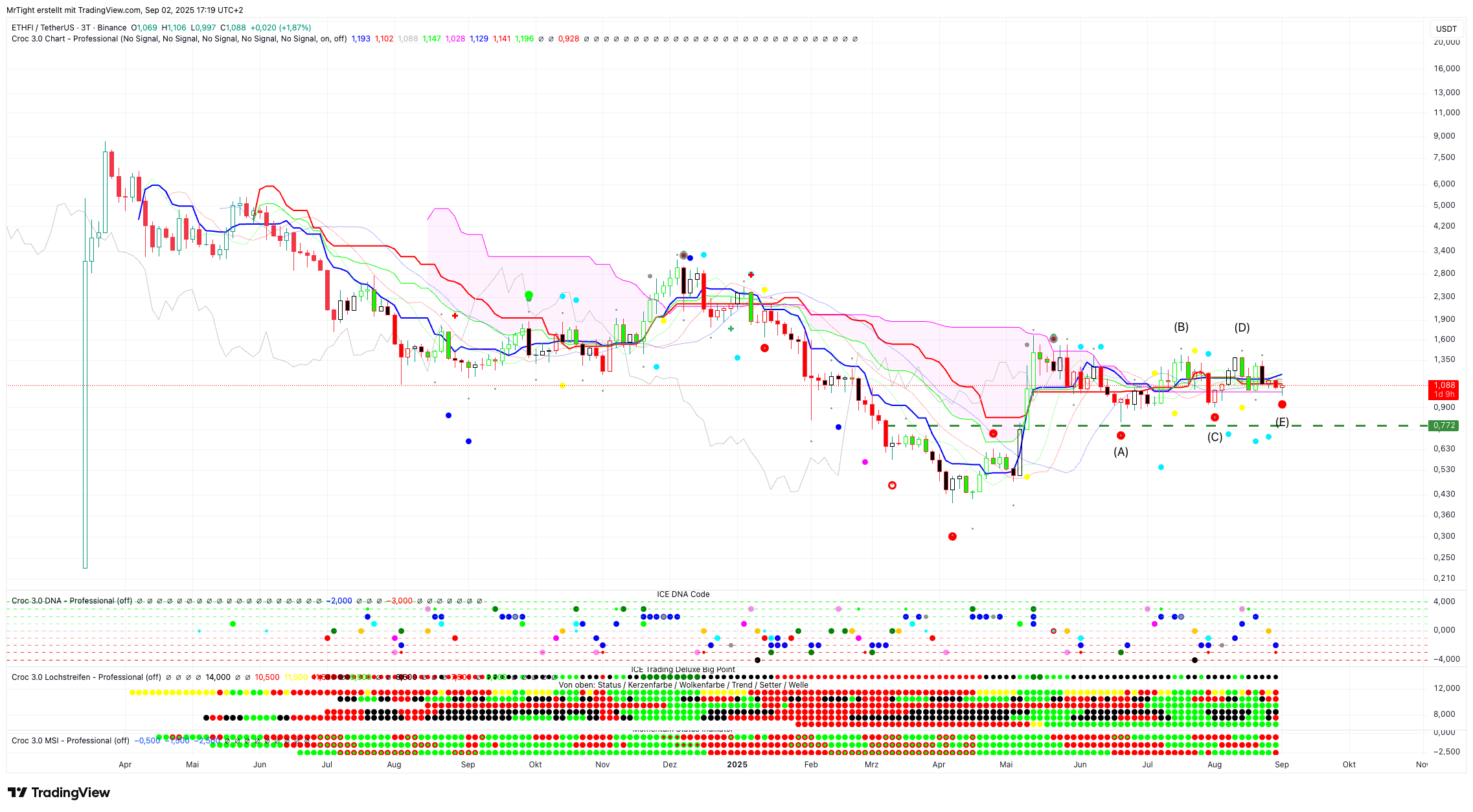Click the red dot below April candles
This screenshot has width=1473, height=812.
click(952, 536)
